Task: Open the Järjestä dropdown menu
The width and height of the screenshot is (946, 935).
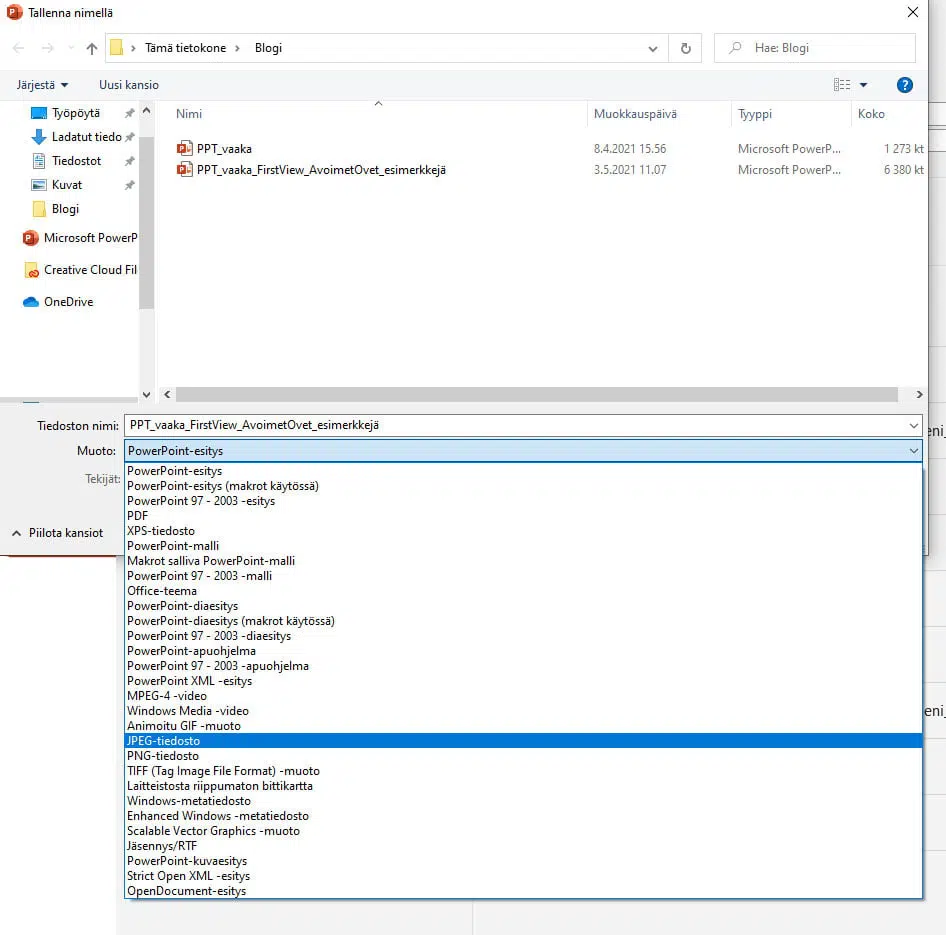Action: tap(42, 85)
